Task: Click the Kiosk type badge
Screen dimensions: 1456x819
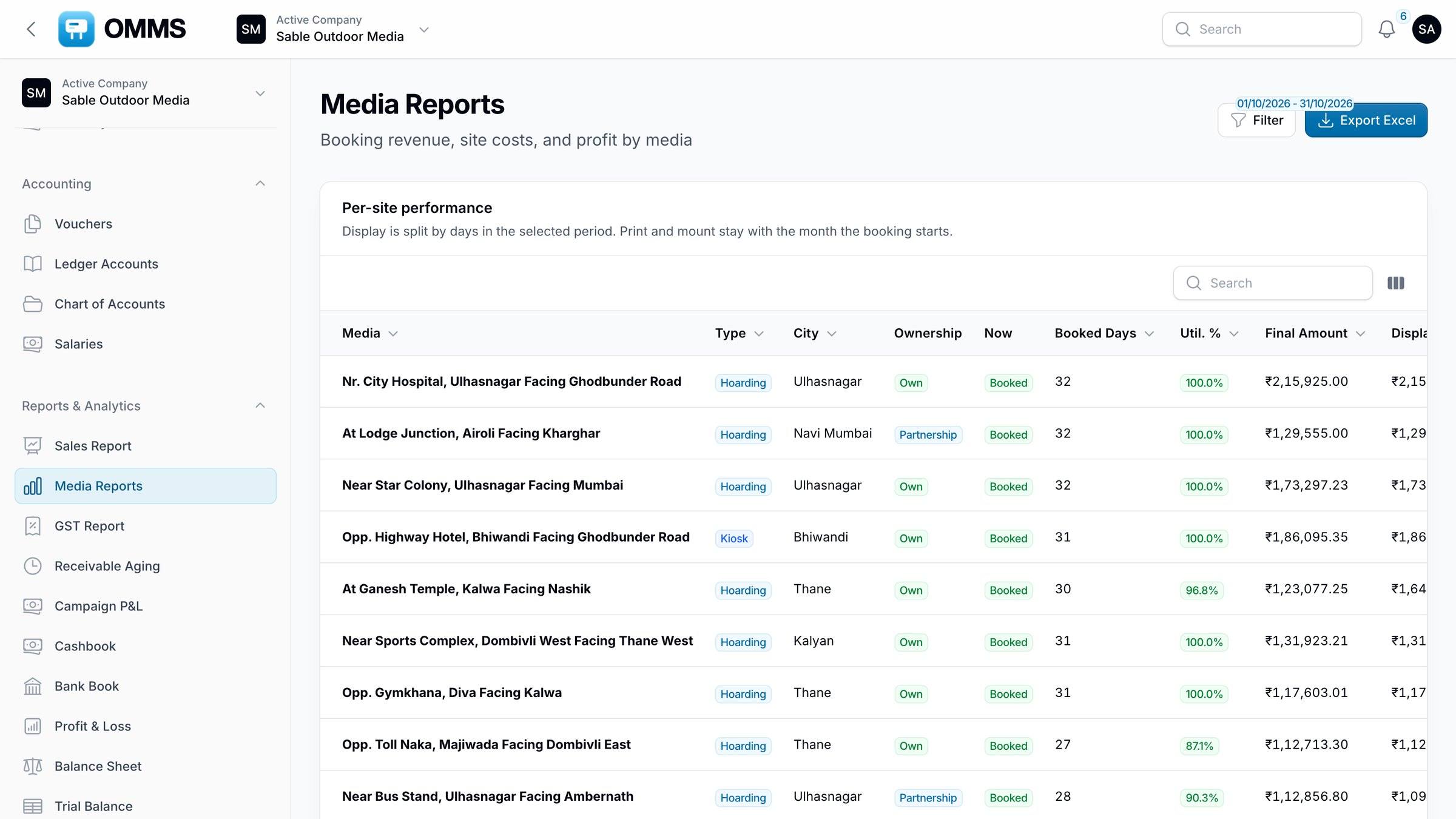Action: click(x=734, y=538)
